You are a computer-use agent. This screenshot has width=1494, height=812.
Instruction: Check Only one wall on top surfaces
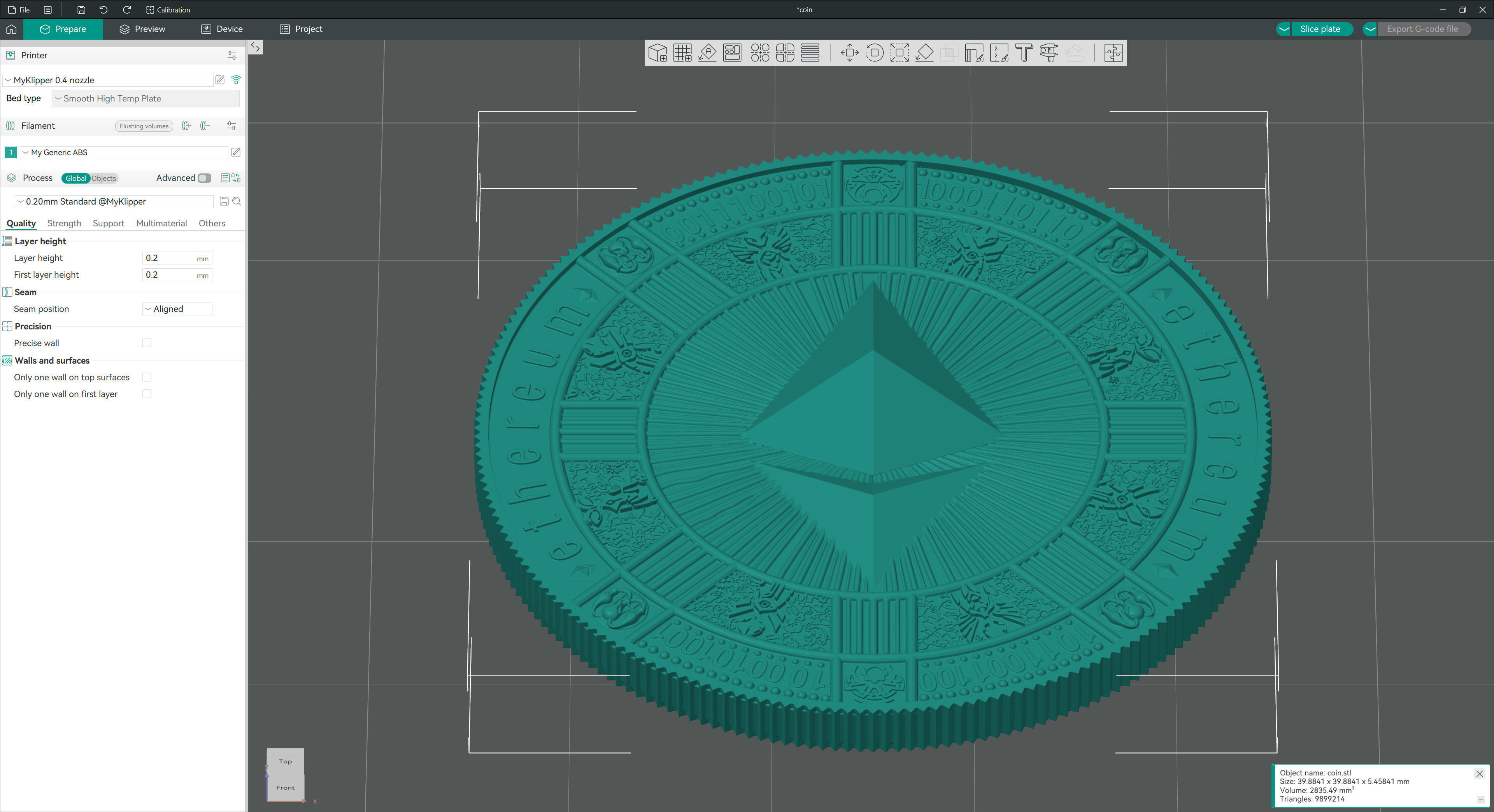[147, 377]
